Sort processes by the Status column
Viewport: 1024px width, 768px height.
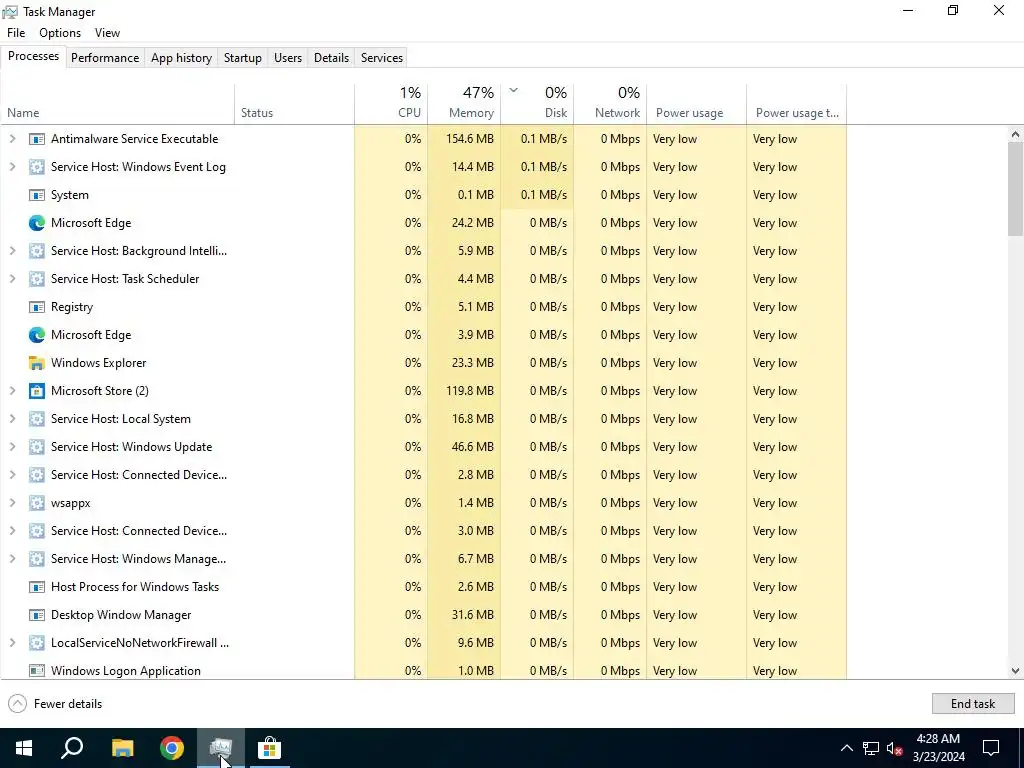pyautogui.click(x=295, y=103)
